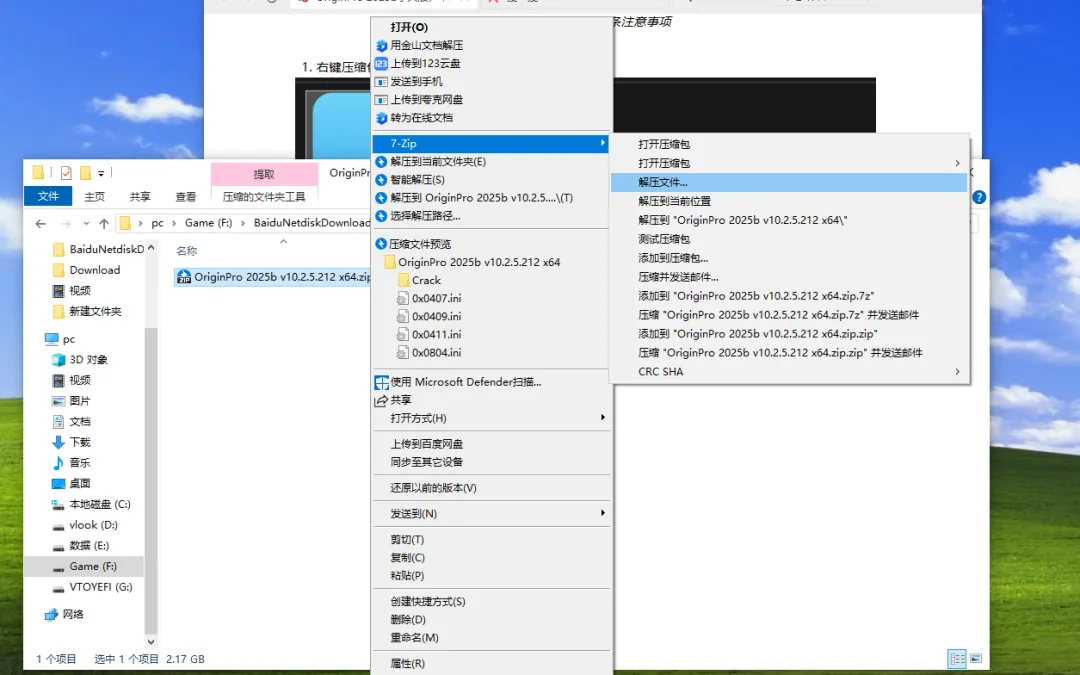Choose 压缩并发送邮件...

pyautogui.click(x=789, y=277)
